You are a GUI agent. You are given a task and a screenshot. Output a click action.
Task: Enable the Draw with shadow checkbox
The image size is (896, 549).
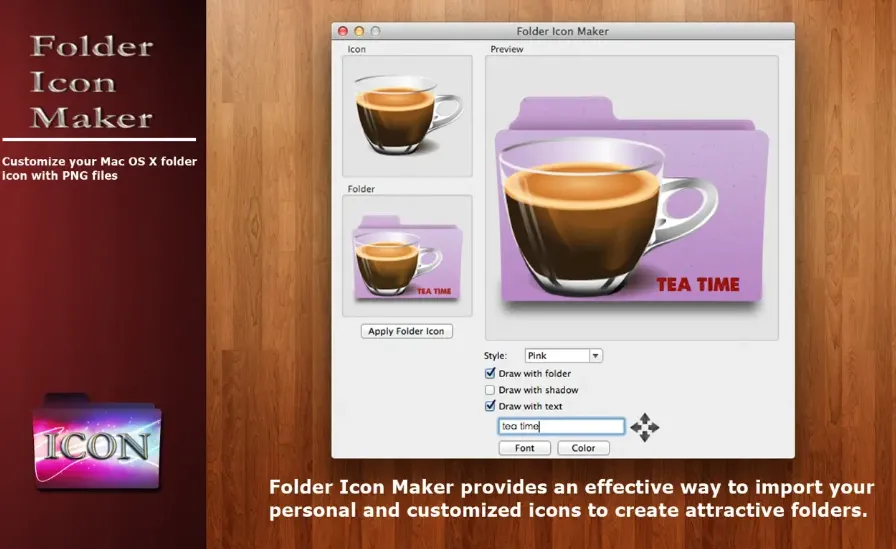tap(490, 390)
